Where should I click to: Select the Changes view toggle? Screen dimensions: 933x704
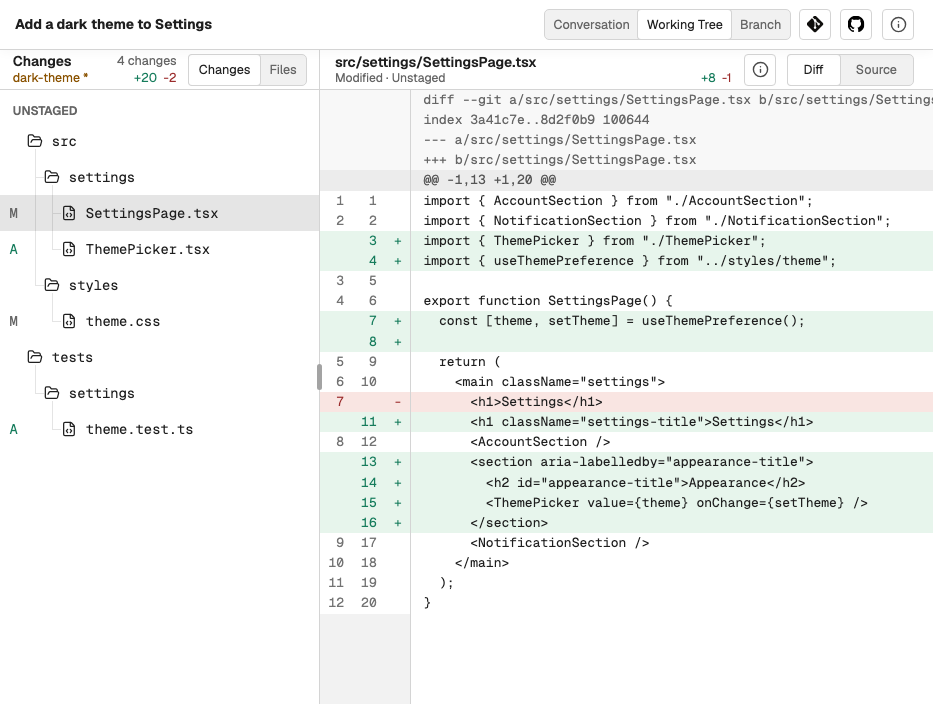pyautogui.click(x=224, y=70)
